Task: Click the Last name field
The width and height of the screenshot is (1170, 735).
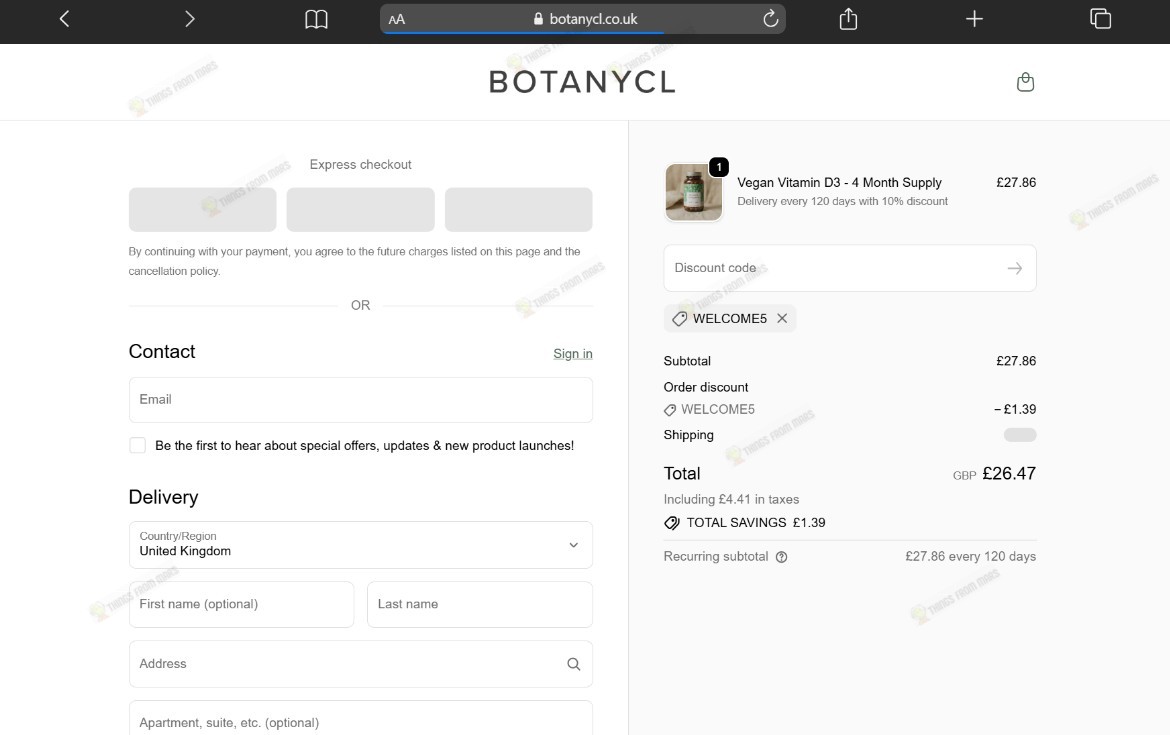Action: pos(480,604)
